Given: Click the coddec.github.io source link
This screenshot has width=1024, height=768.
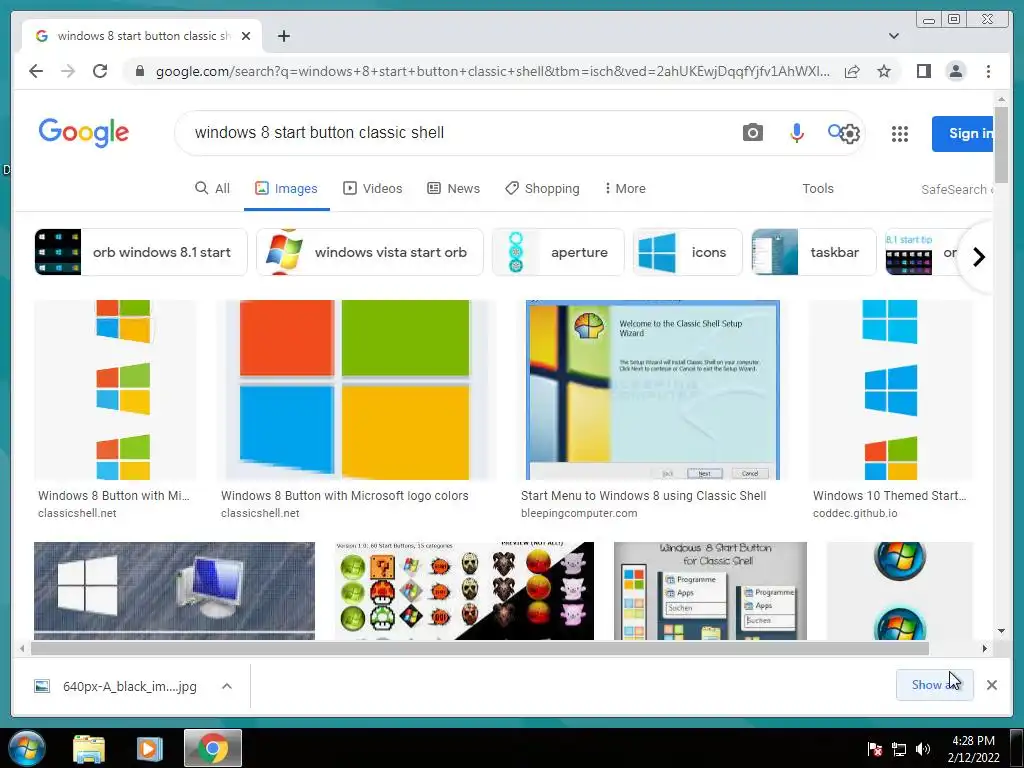Looking at the screenshot, I should pyautogui.click(x=854, y=513).
